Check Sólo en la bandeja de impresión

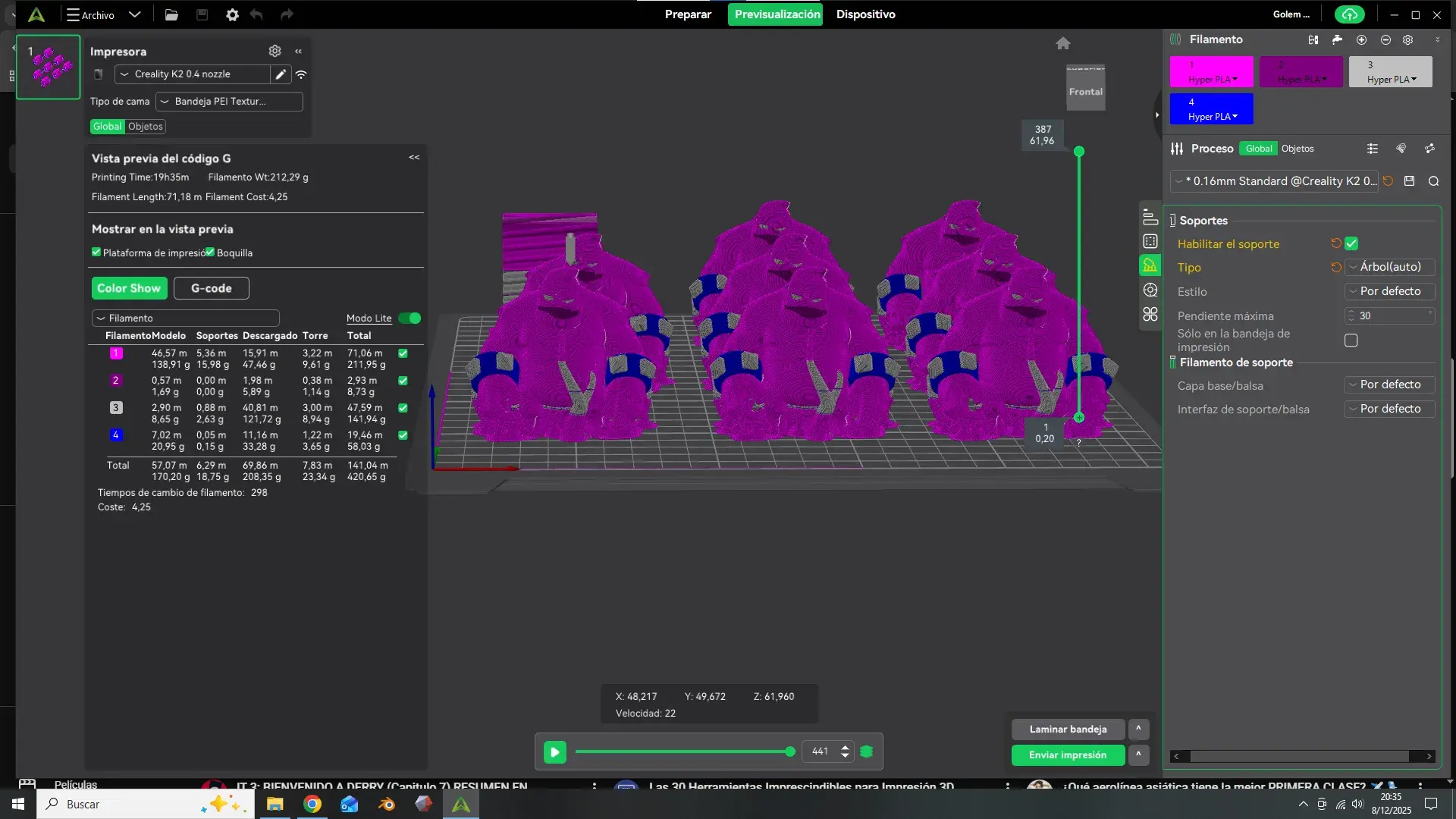point(1351,340)
